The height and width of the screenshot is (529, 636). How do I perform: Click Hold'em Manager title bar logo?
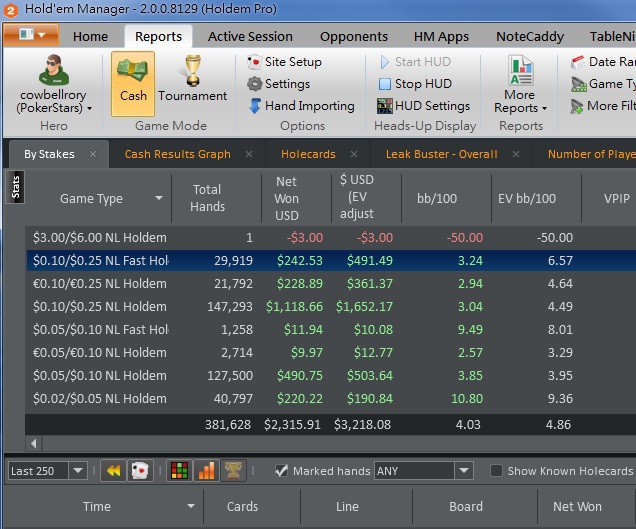tap(11, 10)
